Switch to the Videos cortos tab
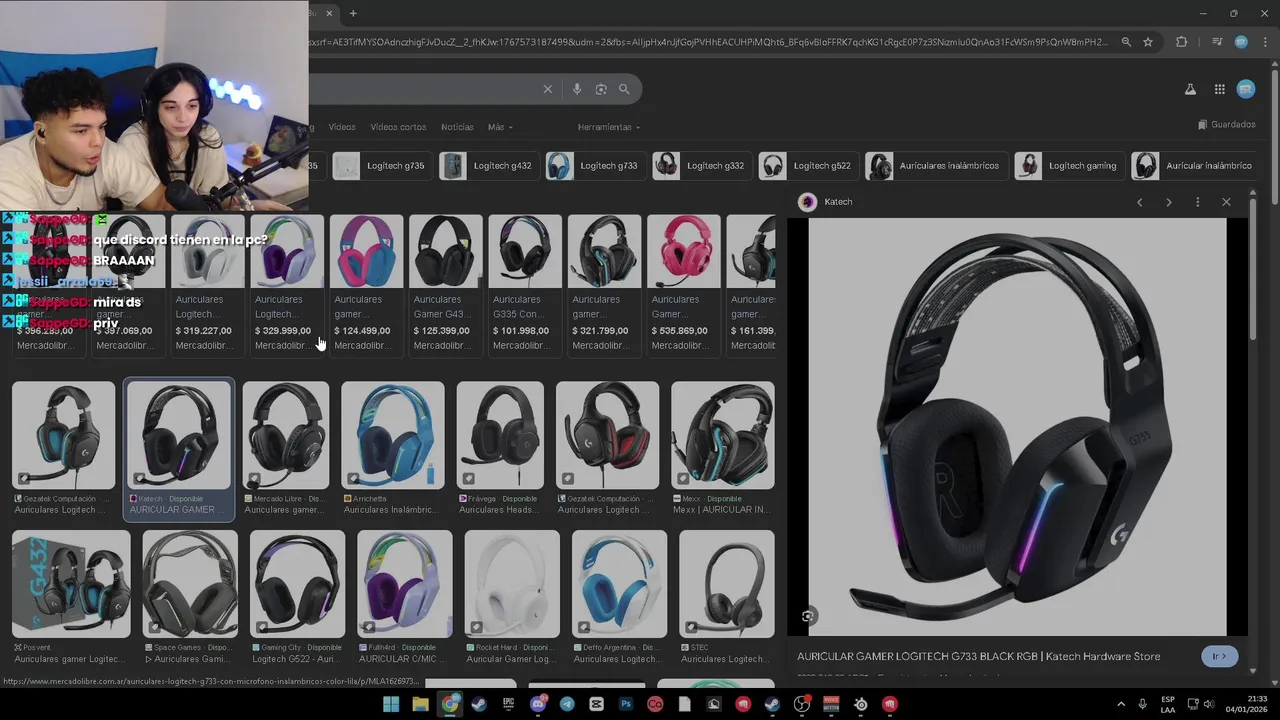Screen dimensions: 1280x720 pos(398,127)
